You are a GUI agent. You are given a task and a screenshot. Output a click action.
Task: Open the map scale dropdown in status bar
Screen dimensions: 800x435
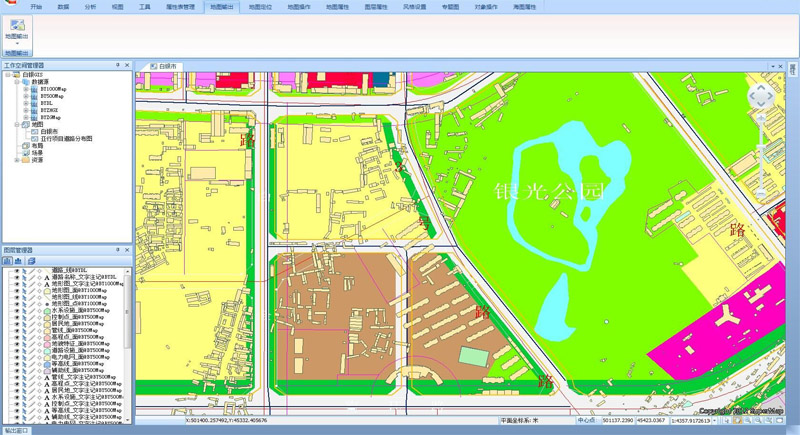pos(714,421)
